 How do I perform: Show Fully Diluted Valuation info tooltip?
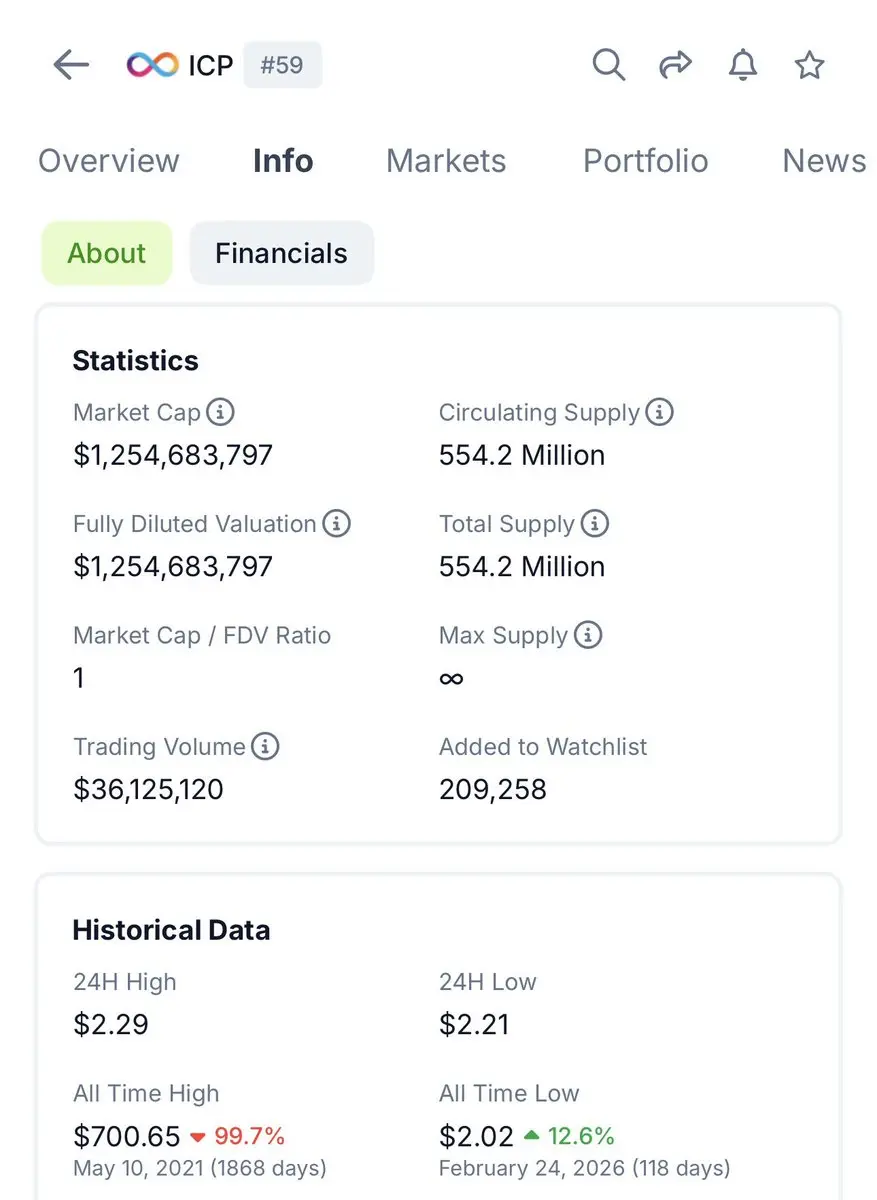[x=337, y=523]
